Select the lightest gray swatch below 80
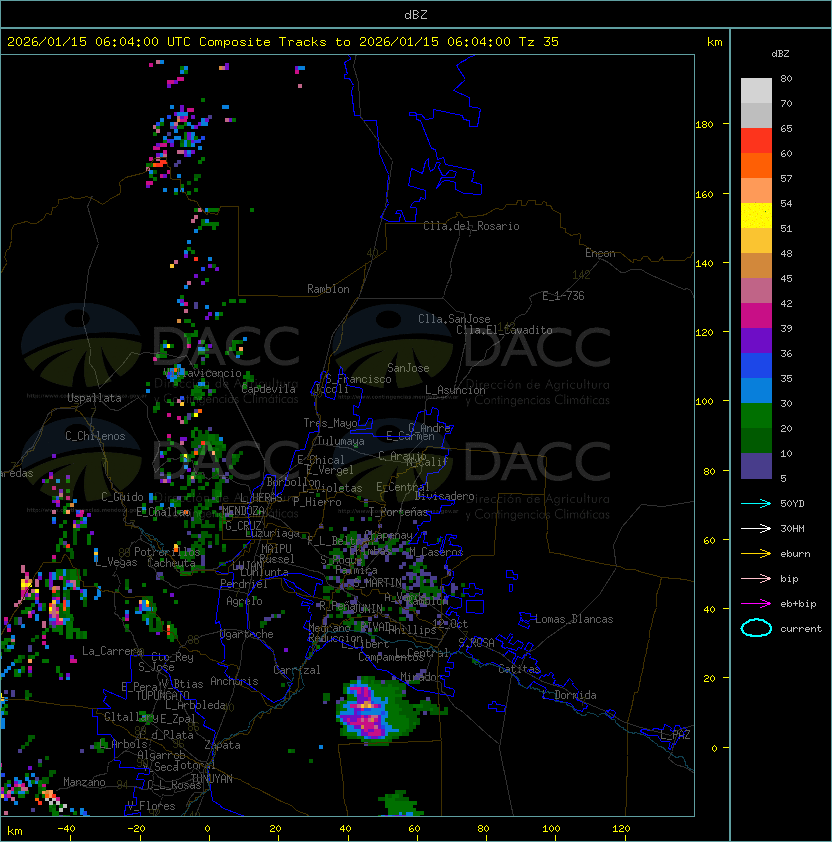 pyautogui.click(x=756, y=91)
